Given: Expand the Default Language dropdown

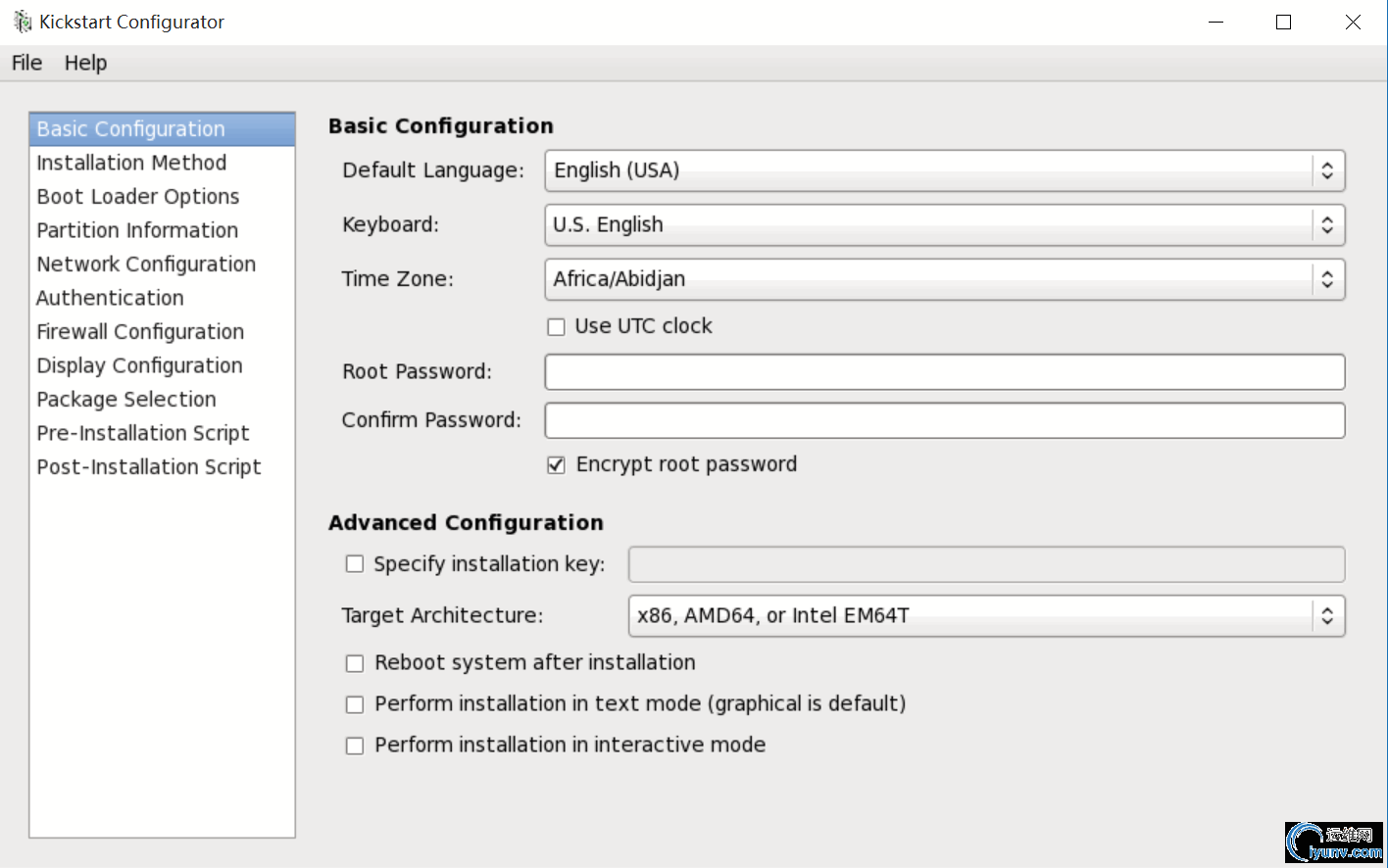Looking at the screenshot, I should (x=944, y=170).
